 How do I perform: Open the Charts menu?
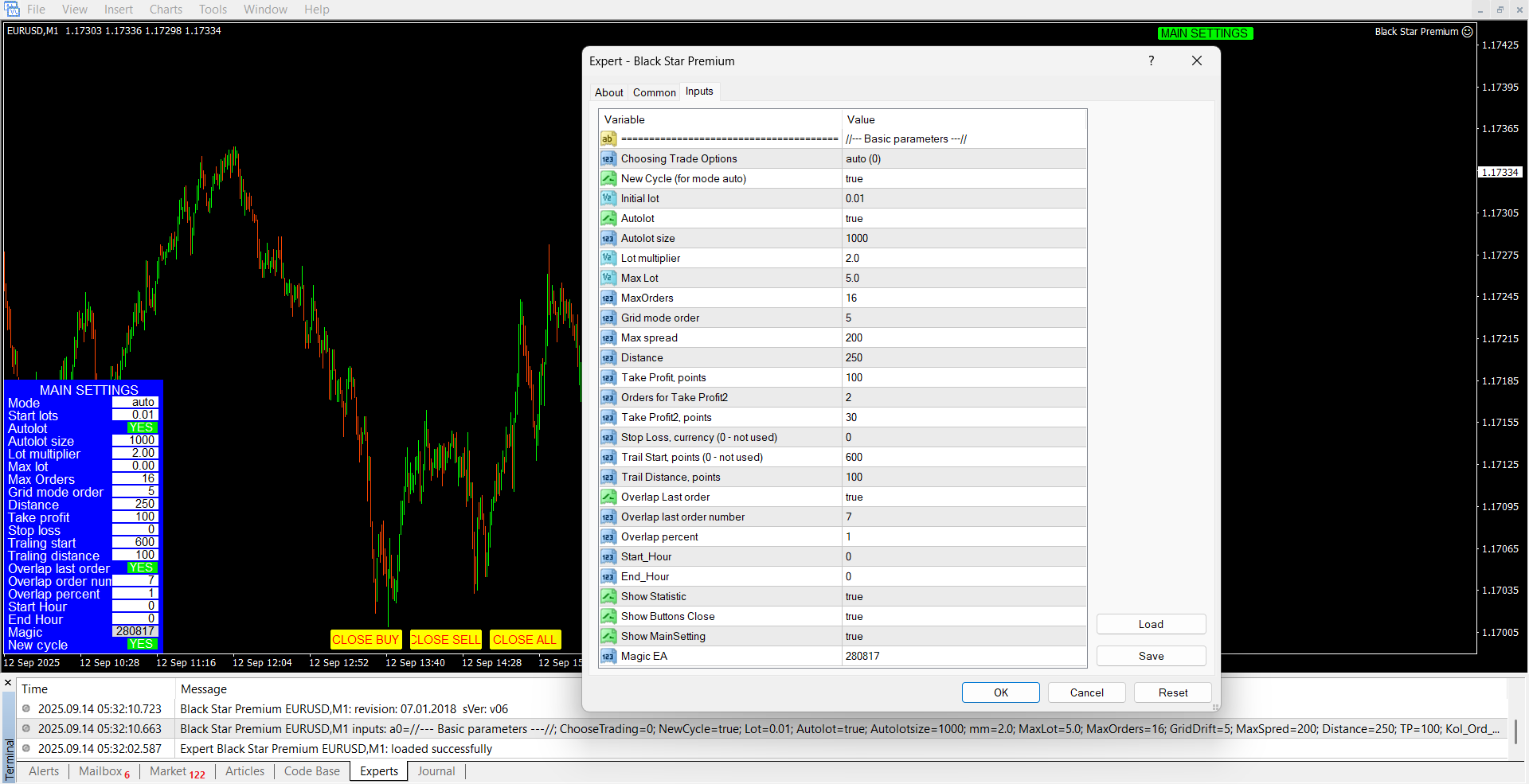[166, 10]
